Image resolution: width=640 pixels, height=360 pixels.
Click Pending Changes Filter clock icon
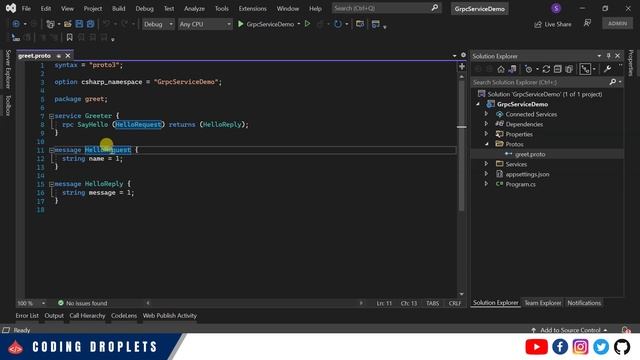[529, 69]
